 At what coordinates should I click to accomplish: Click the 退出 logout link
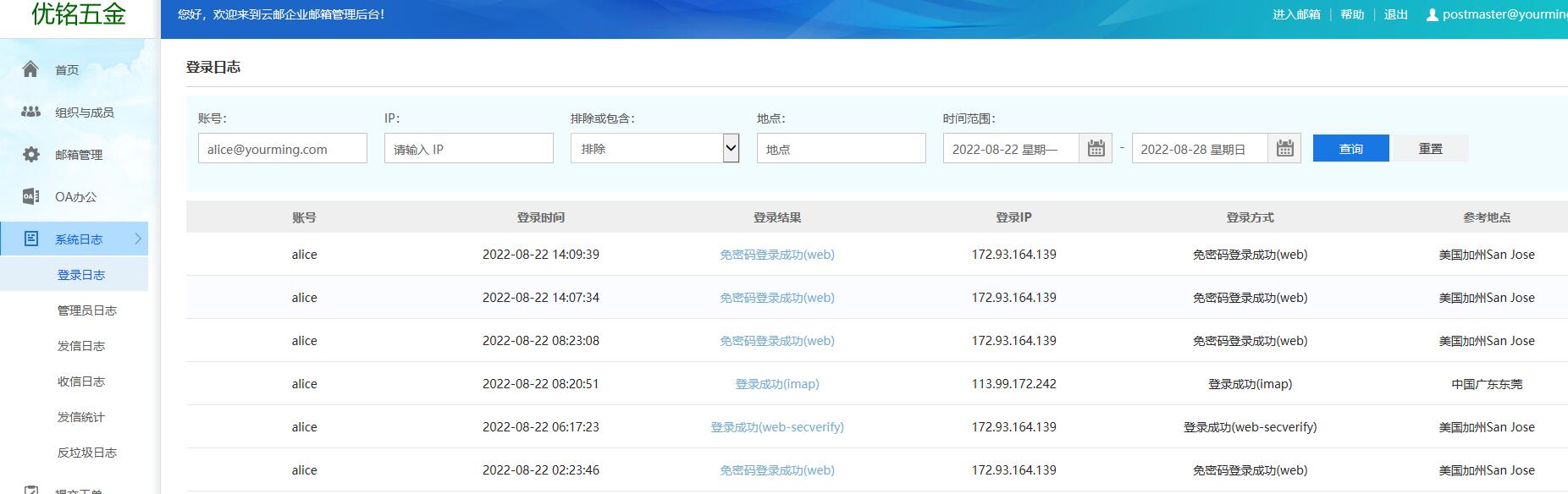coord(1395,14)
